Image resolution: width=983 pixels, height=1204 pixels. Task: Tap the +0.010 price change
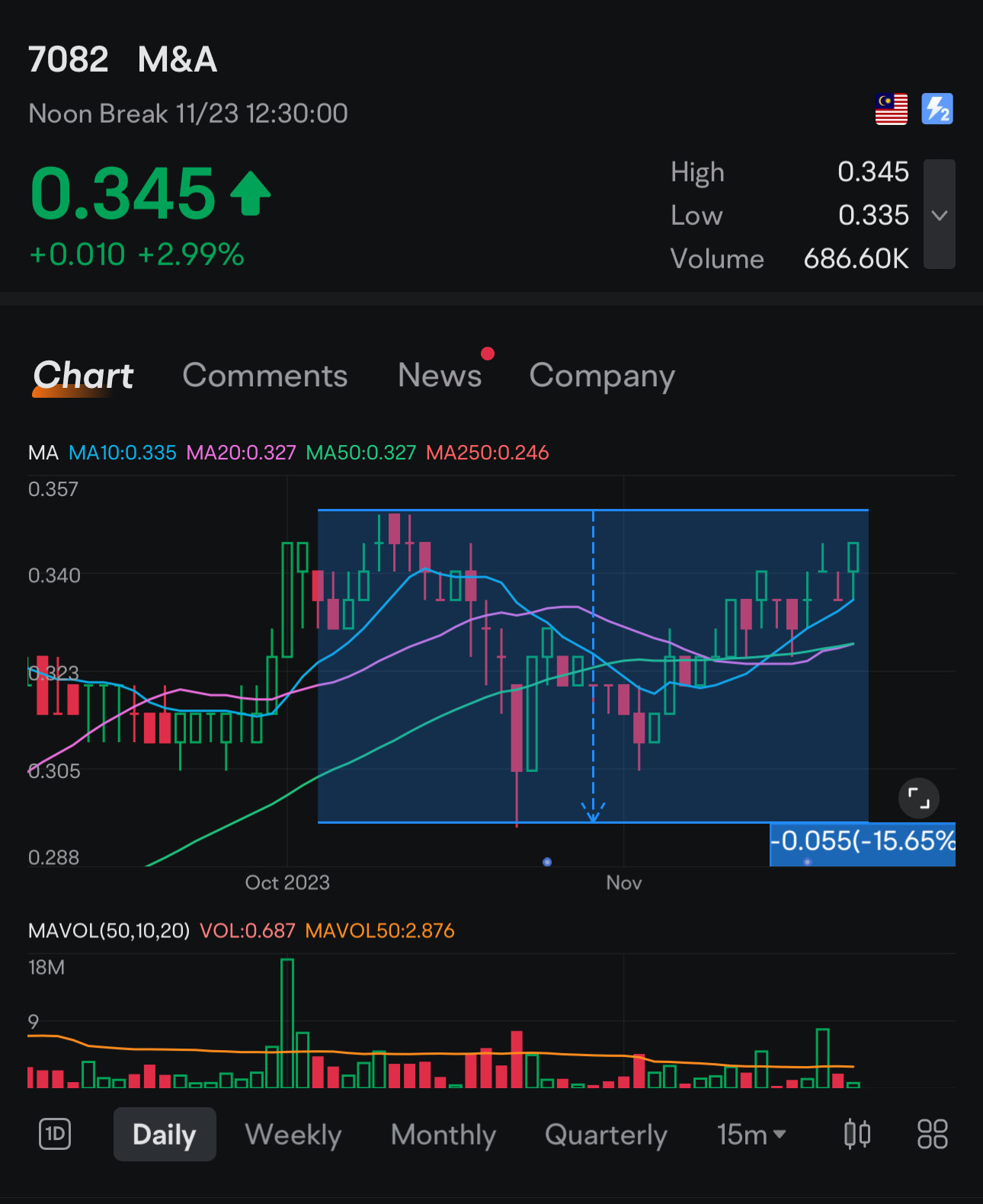[77, 255]
